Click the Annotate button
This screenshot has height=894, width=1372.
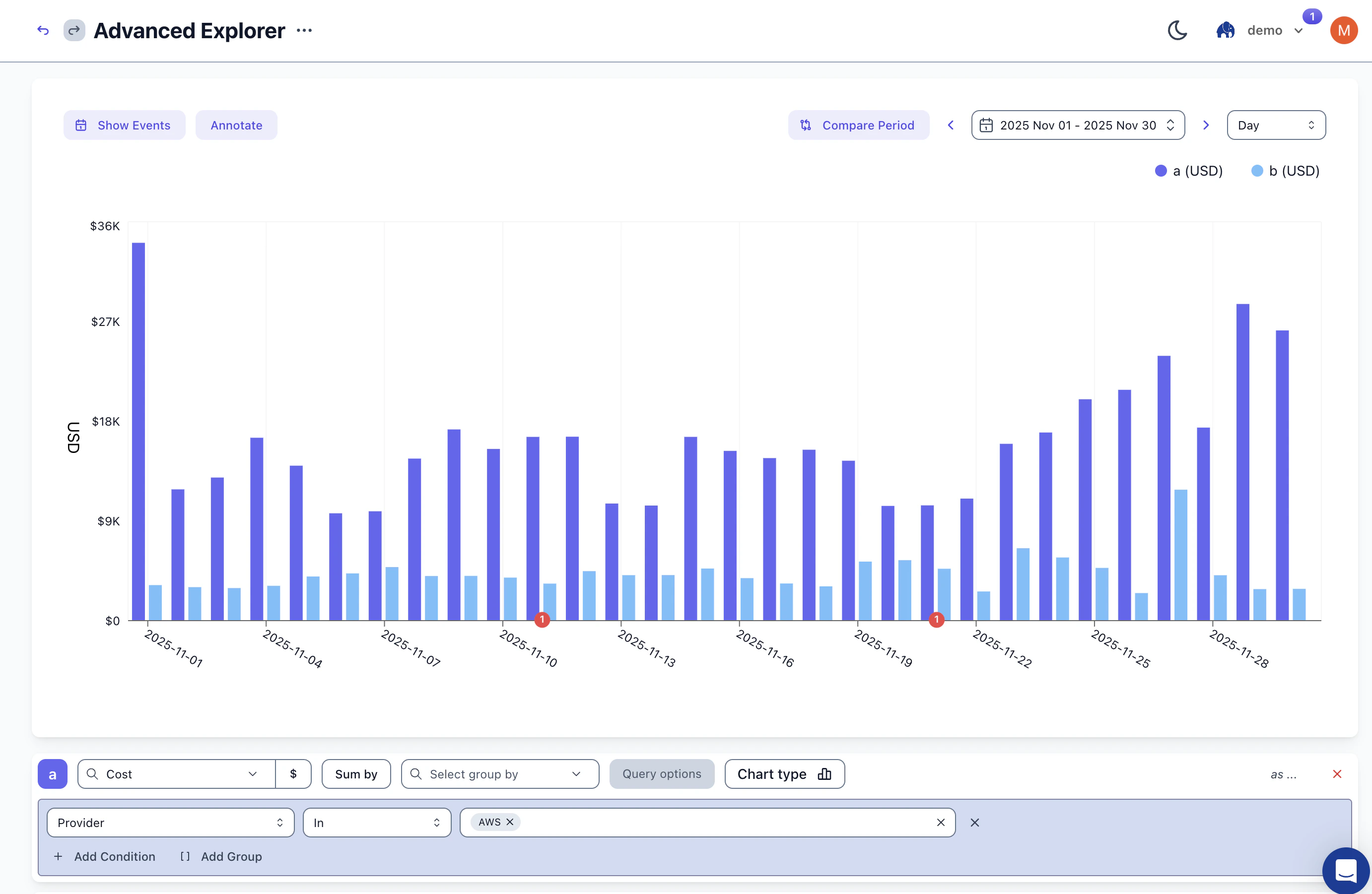[236, 125]
